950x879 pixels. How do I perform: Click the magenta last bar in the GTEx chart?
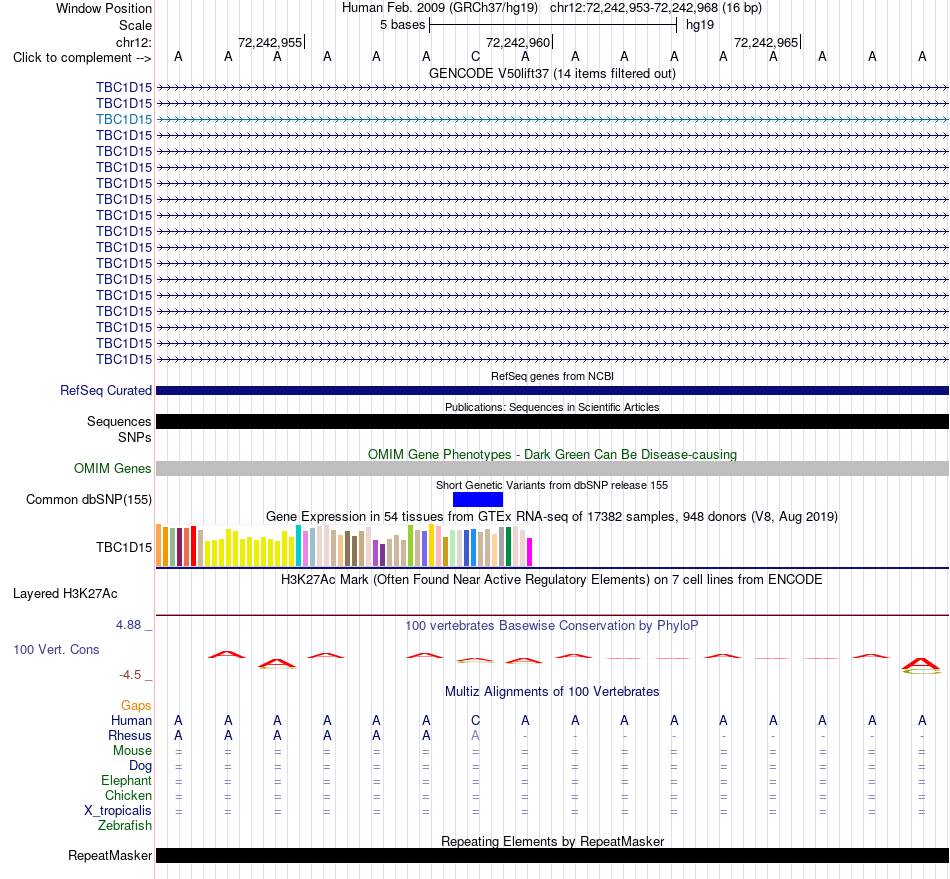pyautogui.click(x=530, y=552)
